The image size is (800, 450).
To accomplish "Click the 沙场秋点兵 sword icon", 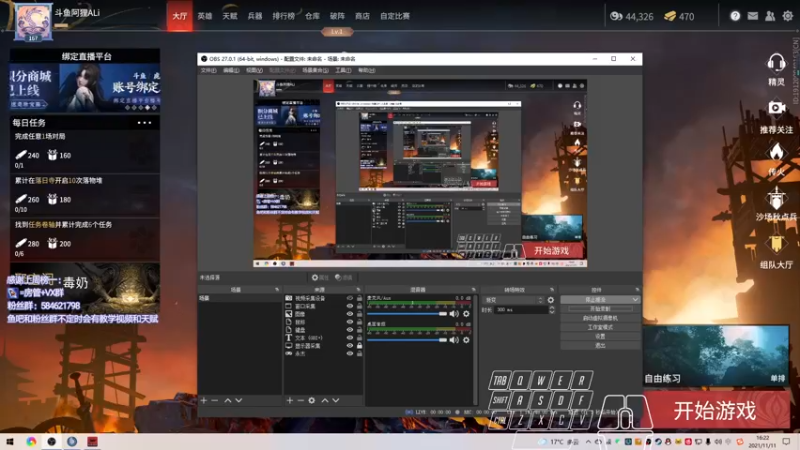I will (776, 198).
